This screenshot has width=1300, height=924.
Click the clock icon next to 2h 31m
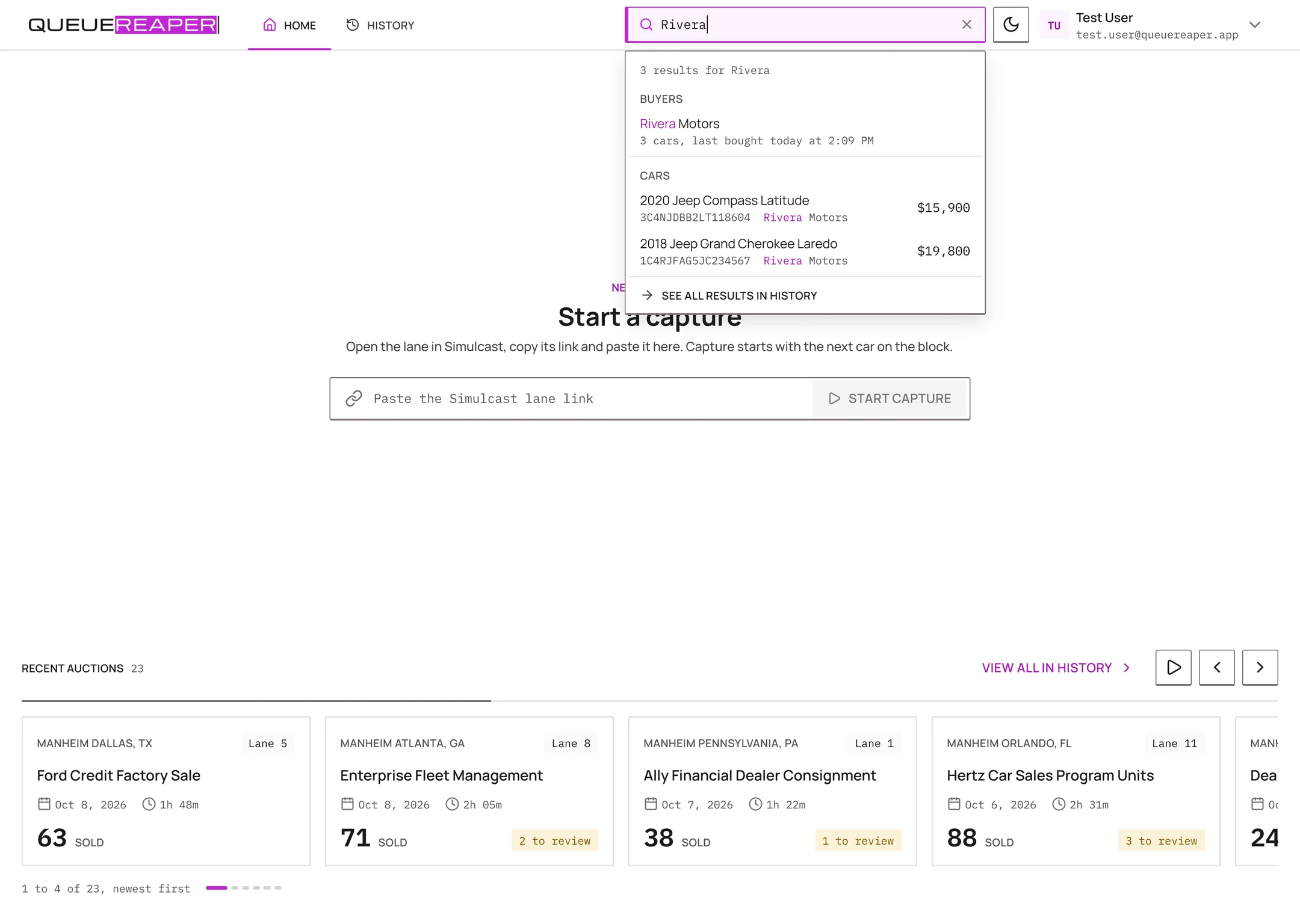click(1059, 804)
